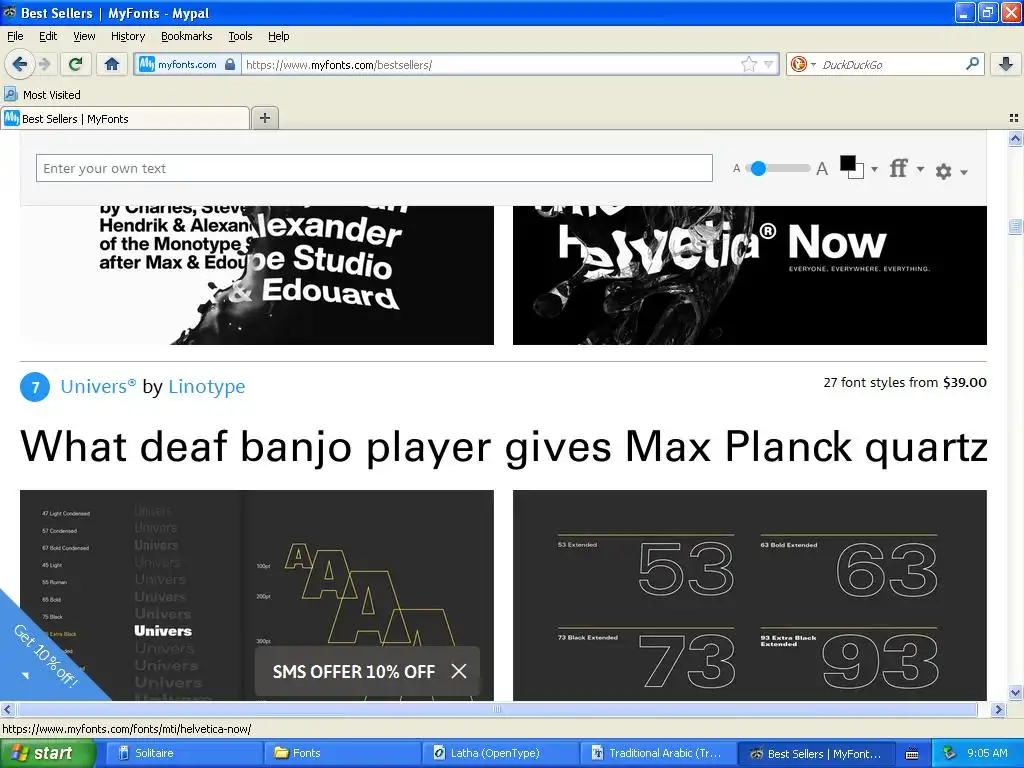
Task: Click the small A size icon
Action: pos(736,168)
